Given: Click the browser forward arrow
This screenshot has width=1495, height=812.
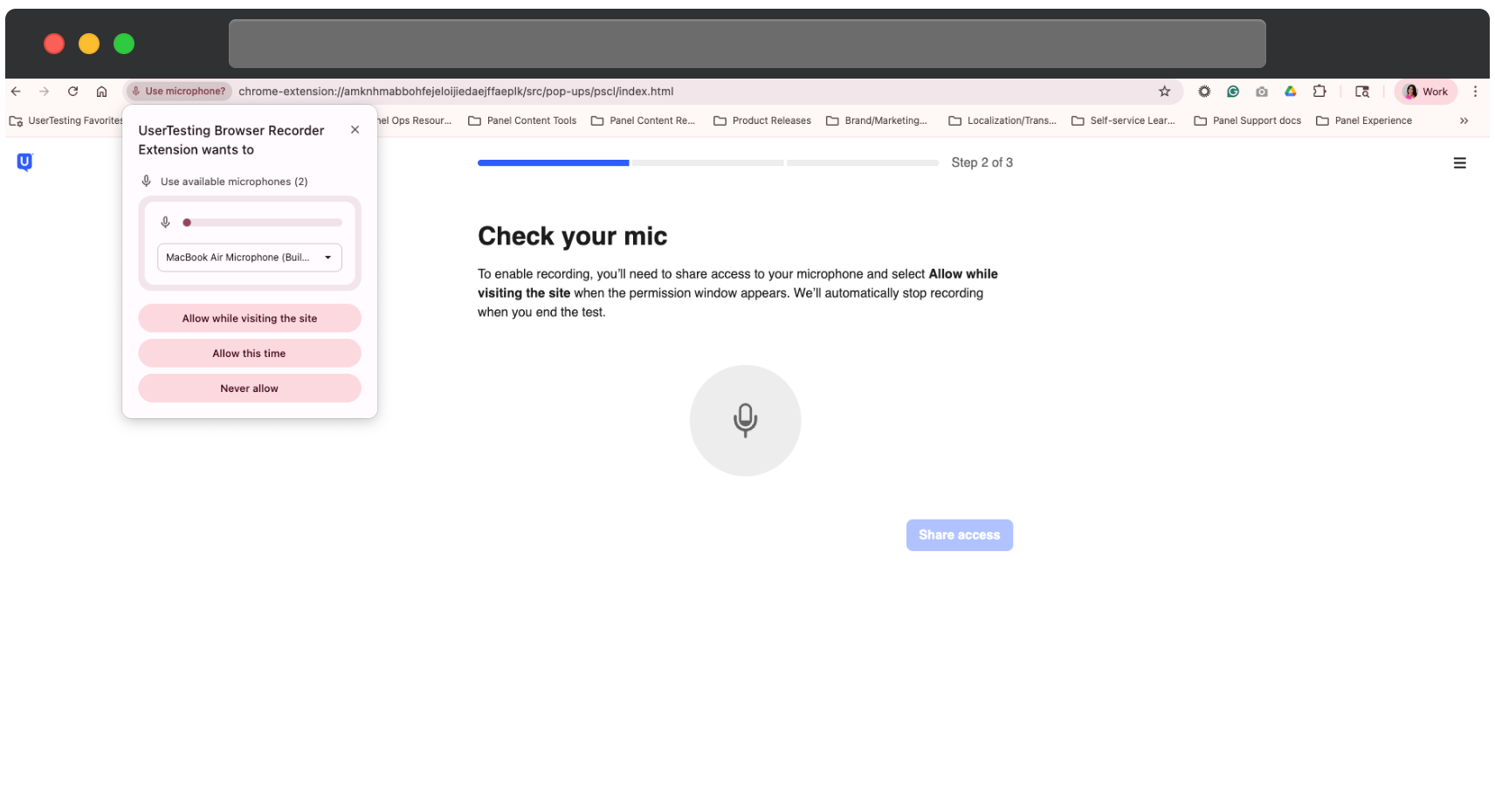Looking at the screenshot, I should point(44,91).
